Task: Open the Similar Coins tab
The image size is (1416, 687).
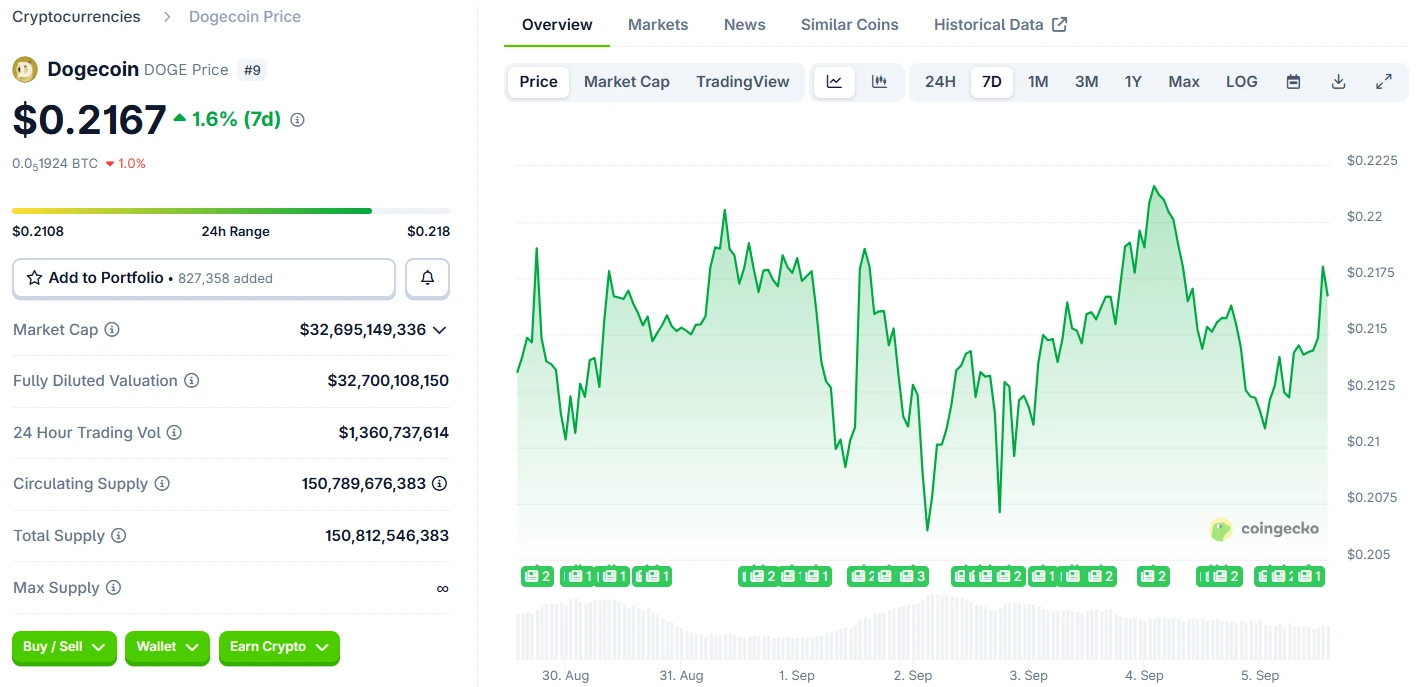Action: 849,24
